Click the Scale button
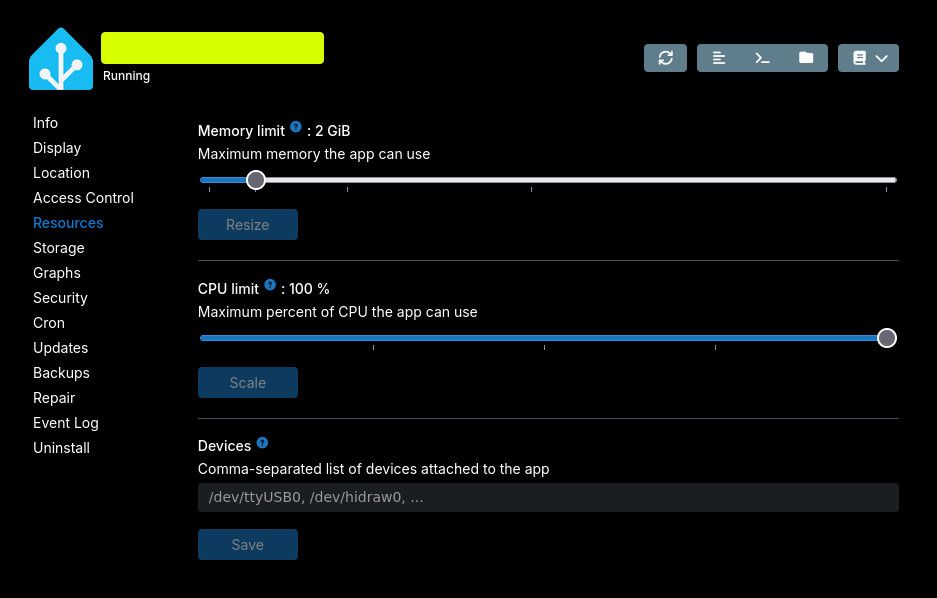Image resolution: width=937 pixels, height=598 pixels. click(247, 383)
